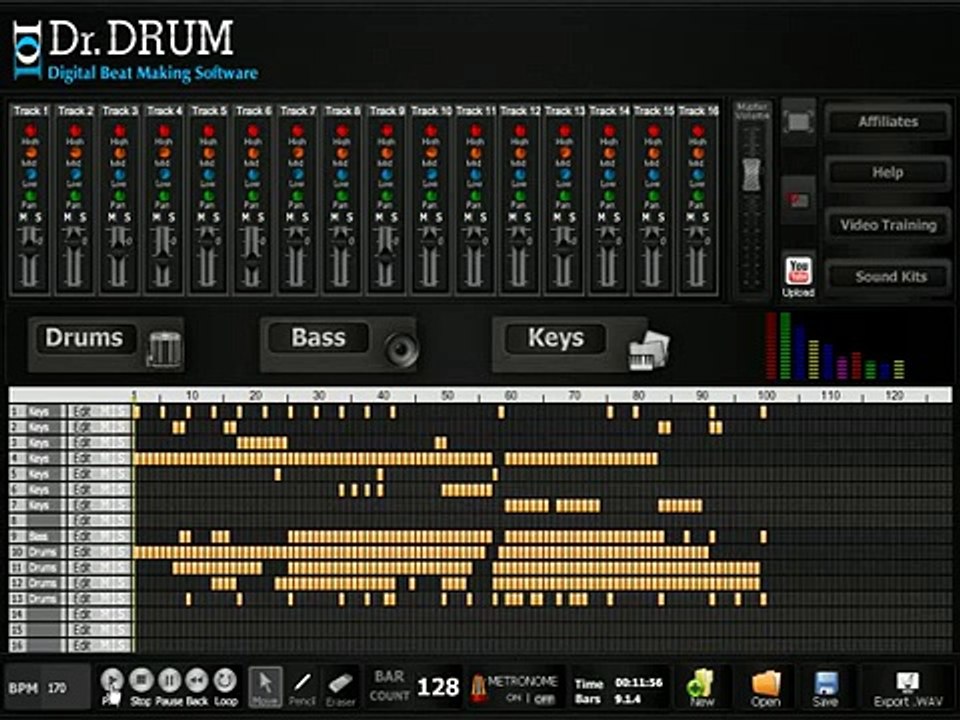Pause the beat with the Pause button
The width and height of the screenshot is (960, 720).
click(x=169, y=680)
